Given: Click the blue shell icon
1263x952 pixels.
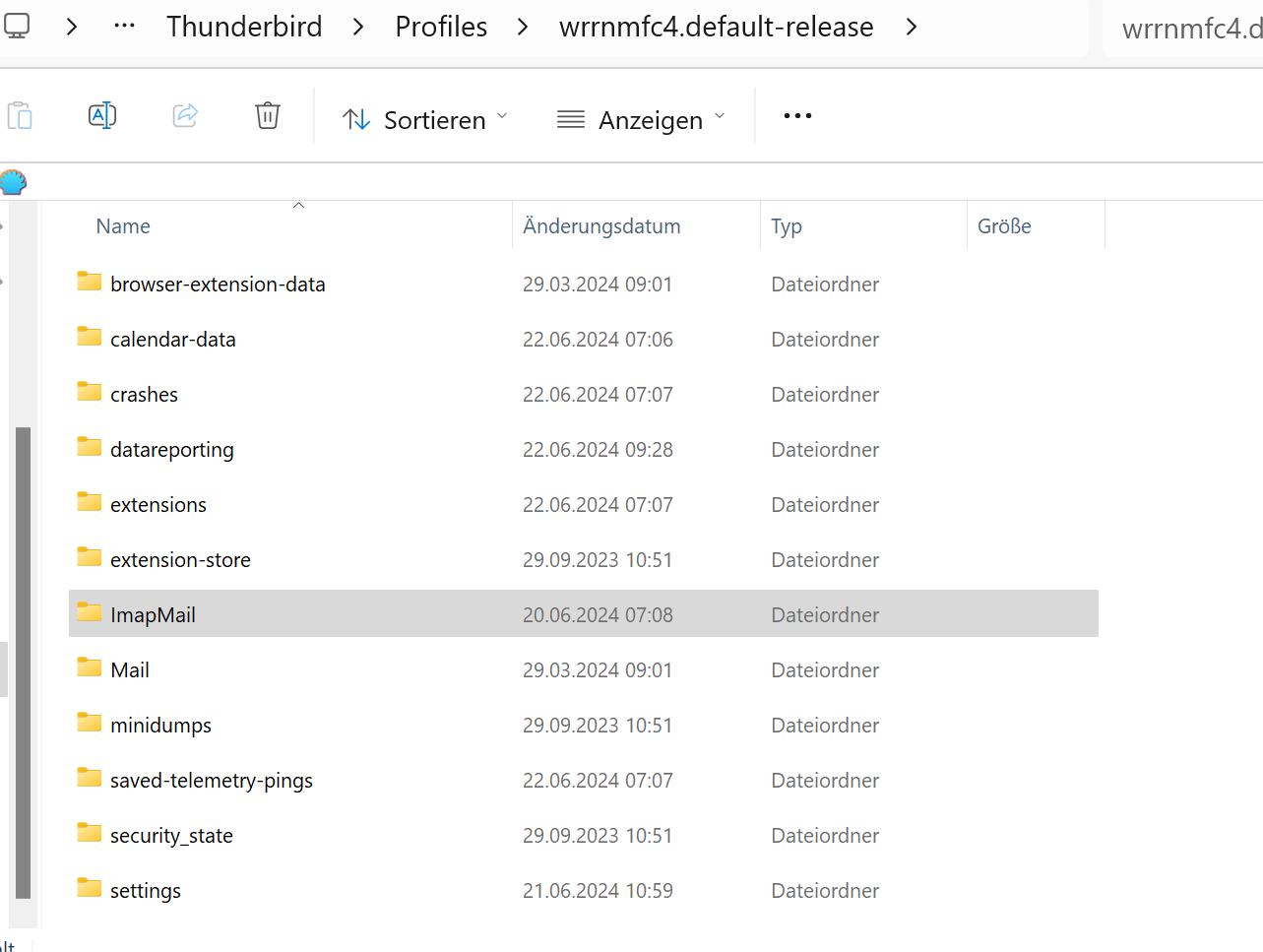Looking at the screenshot, I should [14, 182].
